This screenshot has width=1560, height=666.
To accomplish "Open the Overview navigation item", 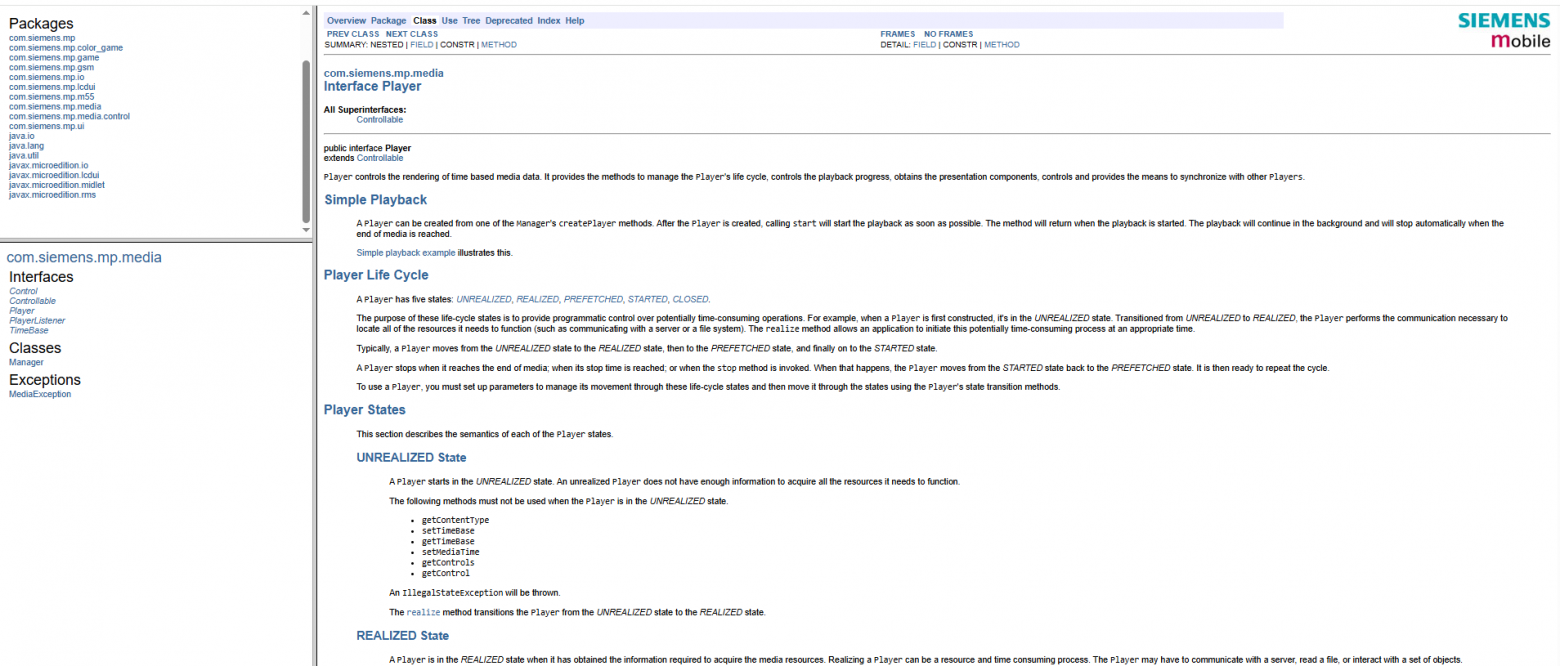I will click(x=346, y=21).
